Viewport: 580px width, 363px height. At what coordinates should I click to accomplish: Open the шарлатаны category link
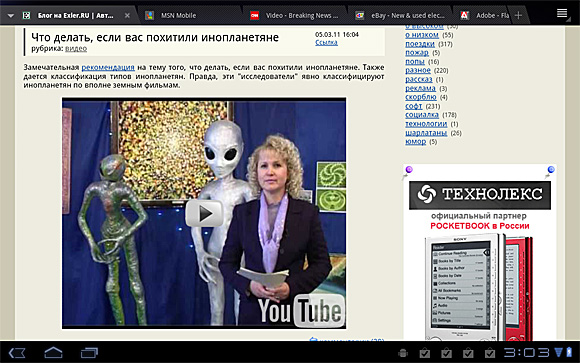(426, 133)
